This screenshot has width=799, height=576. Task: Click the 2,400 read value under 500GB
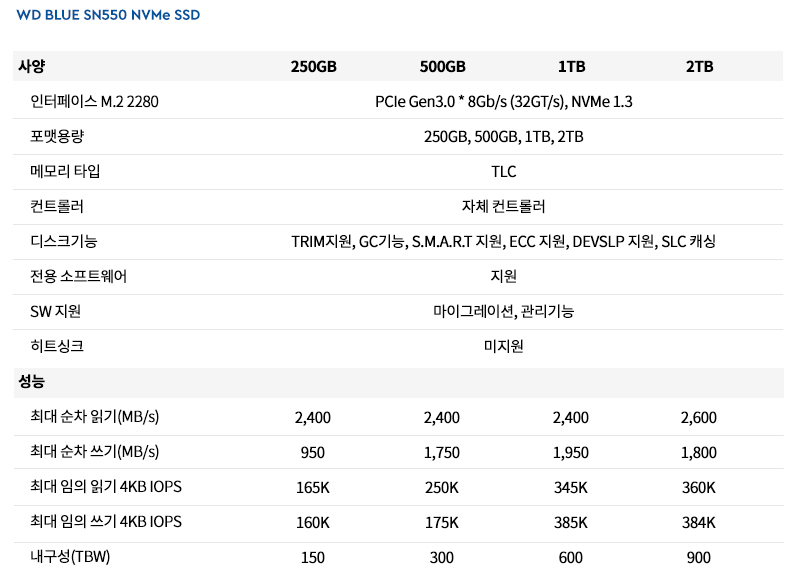441,418
